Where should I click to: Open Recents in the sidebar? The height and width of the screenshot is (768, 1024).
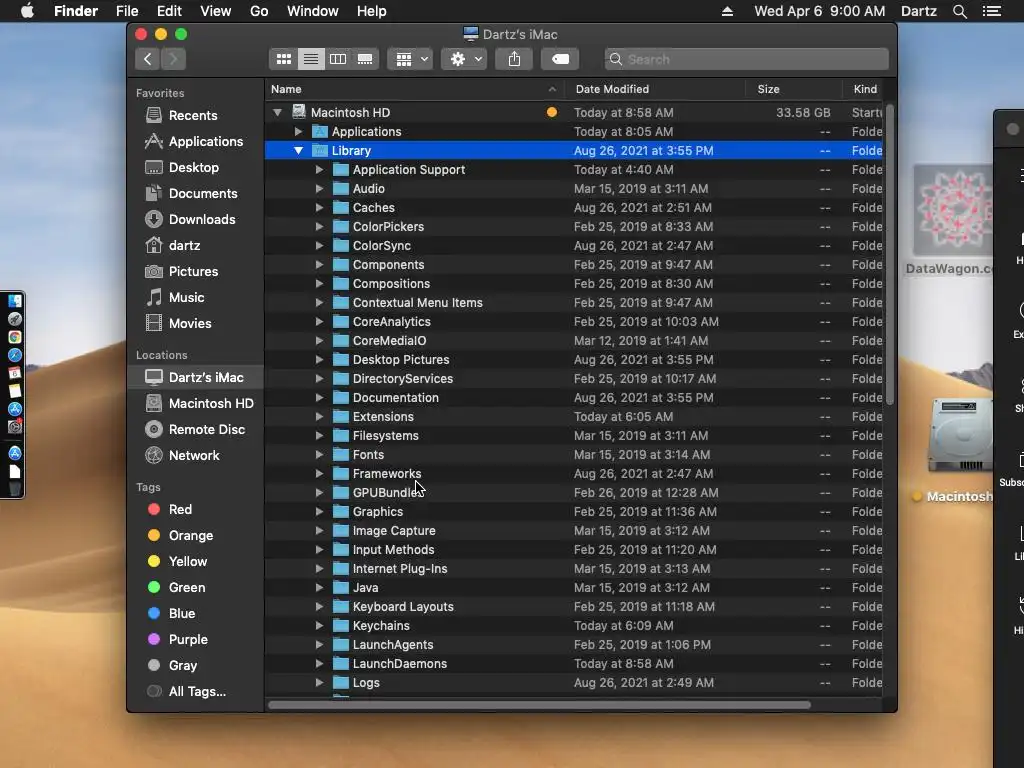[x=195, y=116]
